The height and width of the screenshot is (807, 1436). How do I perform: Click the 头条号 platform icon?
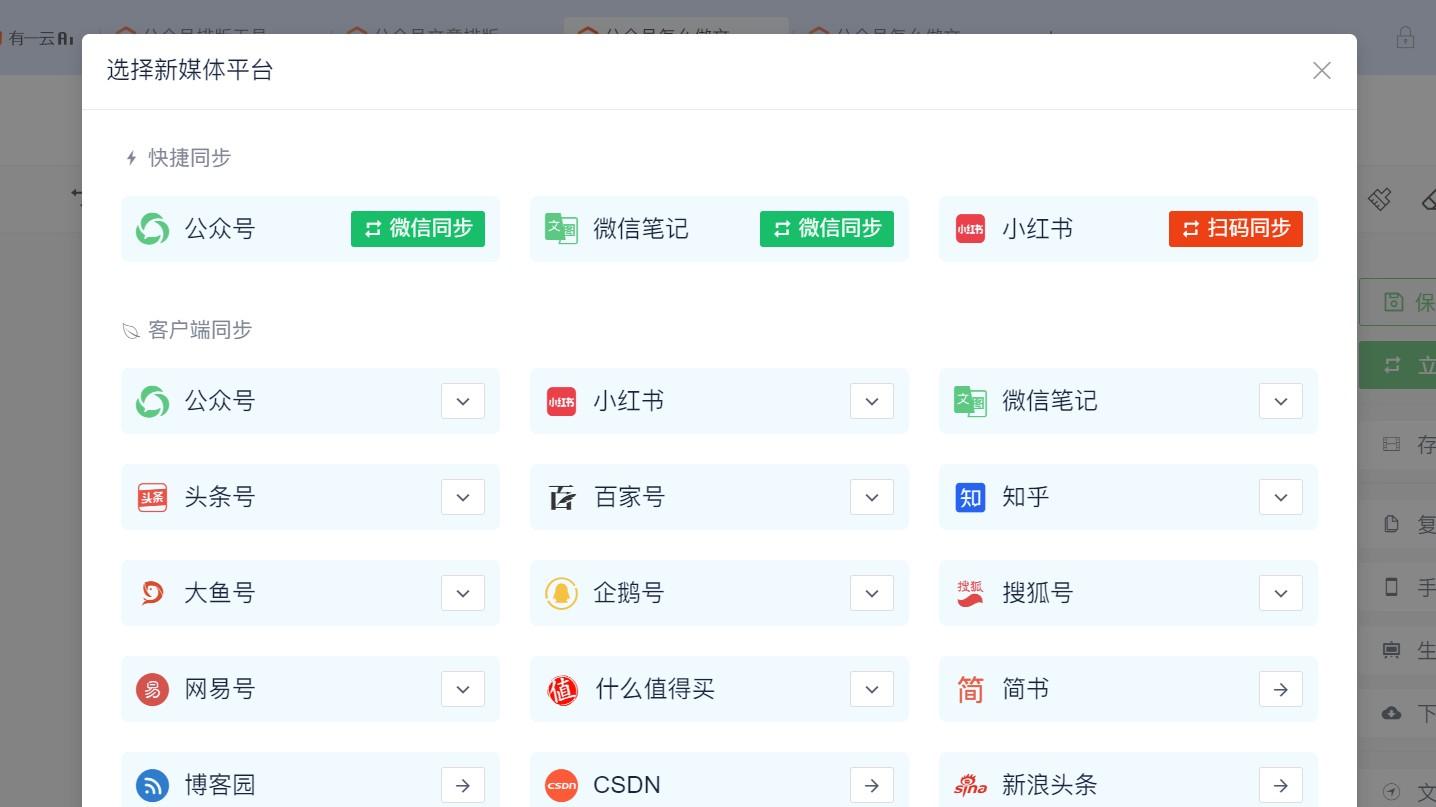pyautogui.click(x=152, y=497)
